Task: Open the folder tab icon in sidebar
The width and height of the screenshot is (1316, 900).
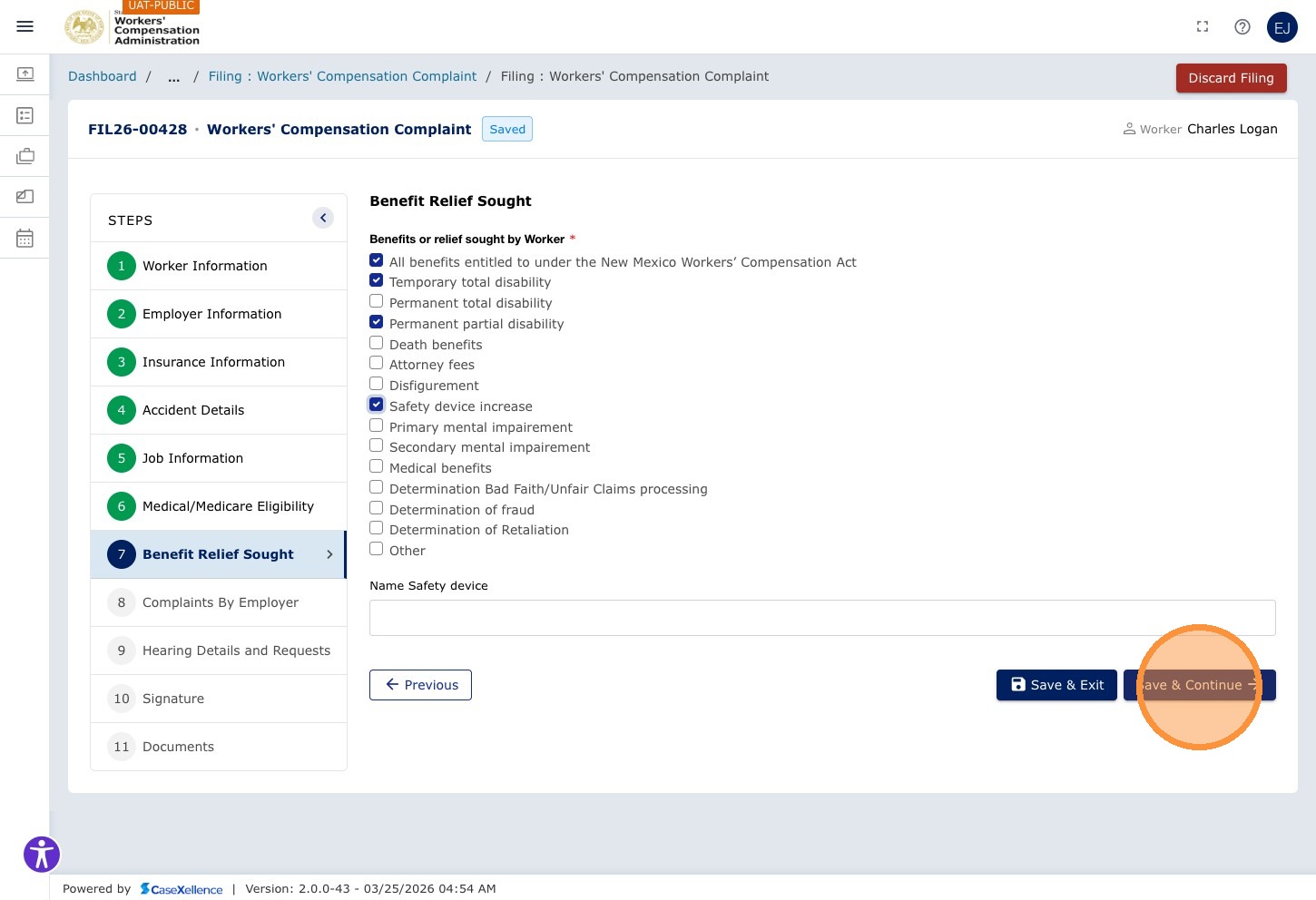Action: coord(25,196)
